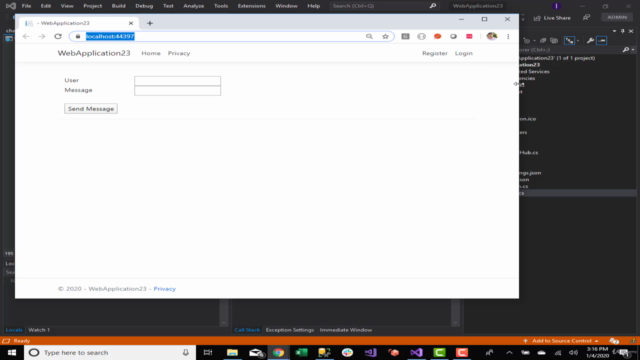Toggle Solution Explorer auto-hide pin
This screenshot has height=360, width=640.
click(x=623, y=31)
